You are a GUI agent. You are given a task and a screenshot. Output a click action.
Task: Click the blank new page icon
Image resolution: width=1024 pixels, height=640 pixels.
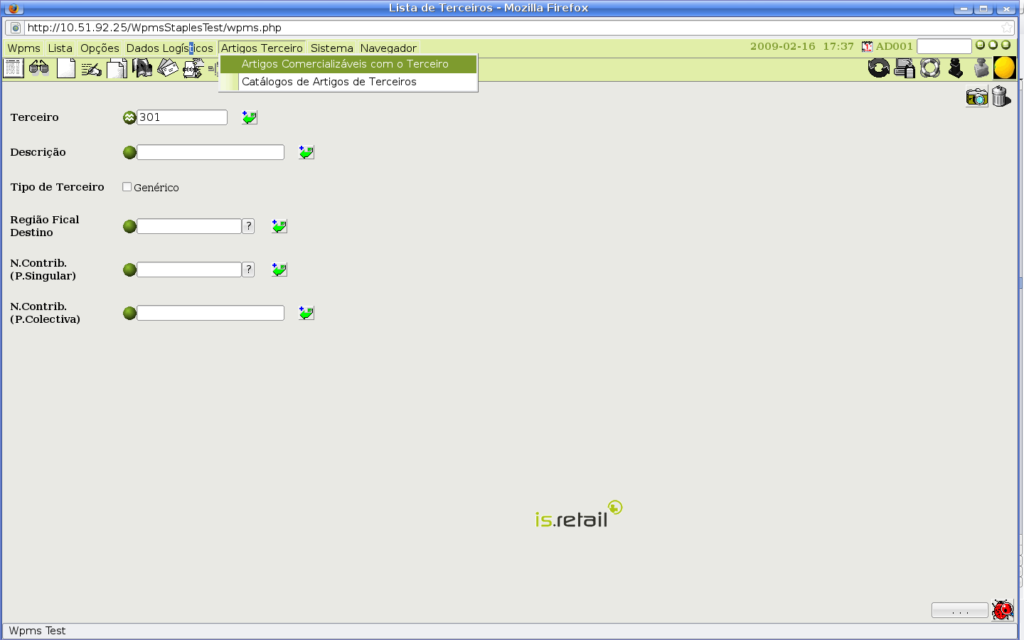[66, 68]
